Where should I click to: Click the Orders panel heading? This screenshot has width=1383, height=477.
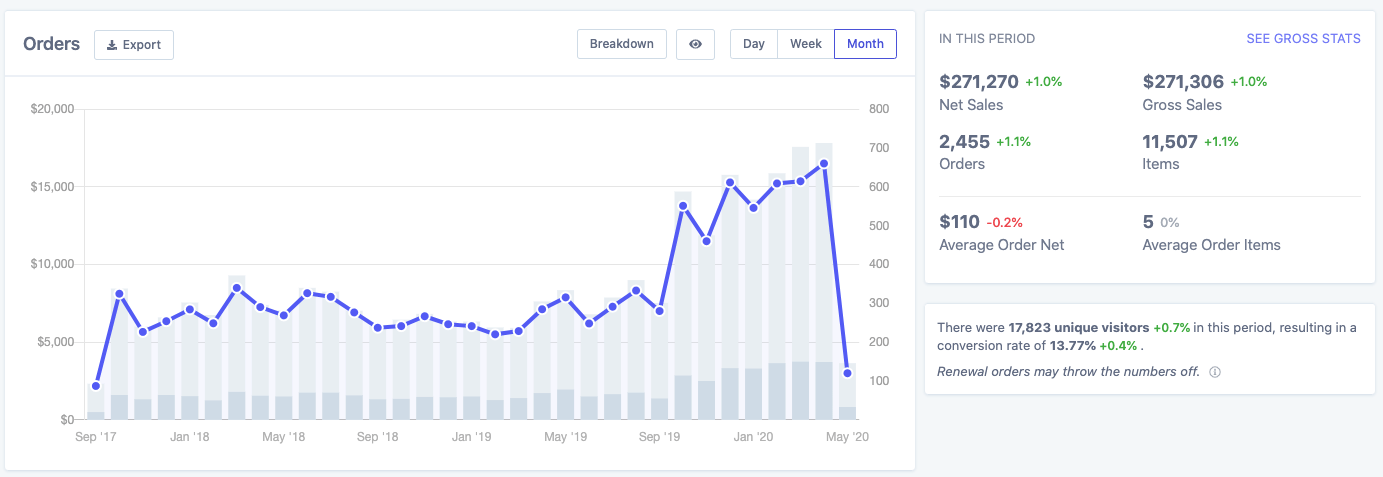click(x=51, y=44)
